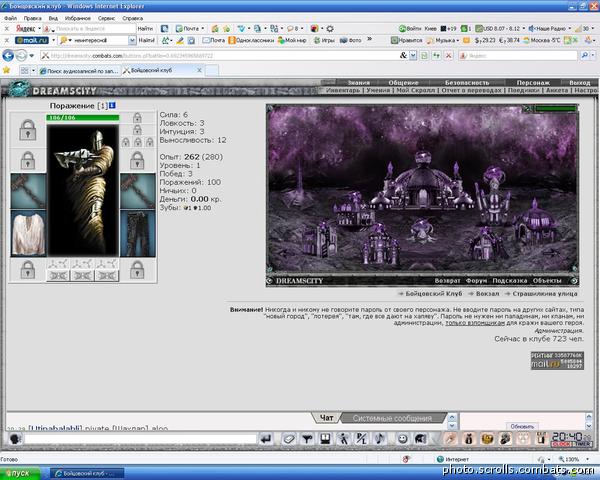
Task: Click the Отчет о переводах link
Action: point(471,90)
